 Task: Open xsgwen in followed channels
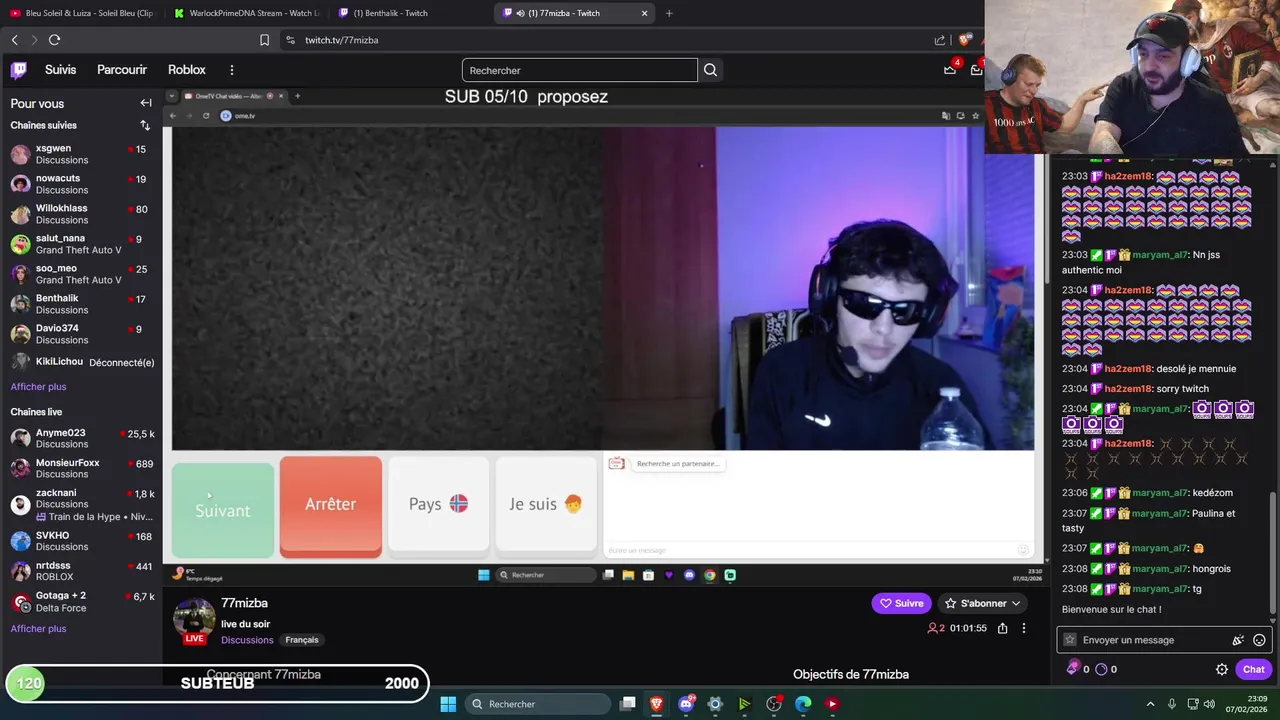tap(82, 154)
